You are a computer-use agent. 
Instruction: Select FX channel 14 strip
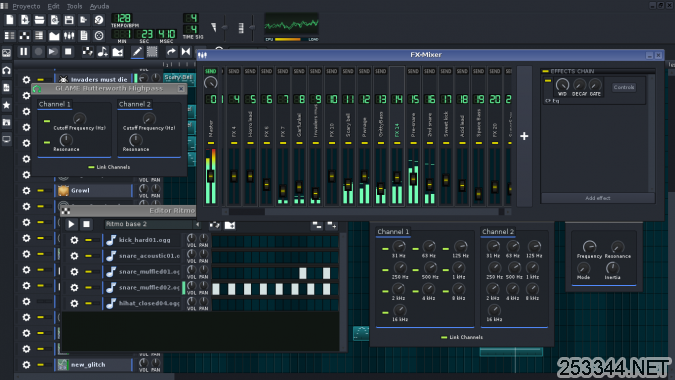pos(397,136)
